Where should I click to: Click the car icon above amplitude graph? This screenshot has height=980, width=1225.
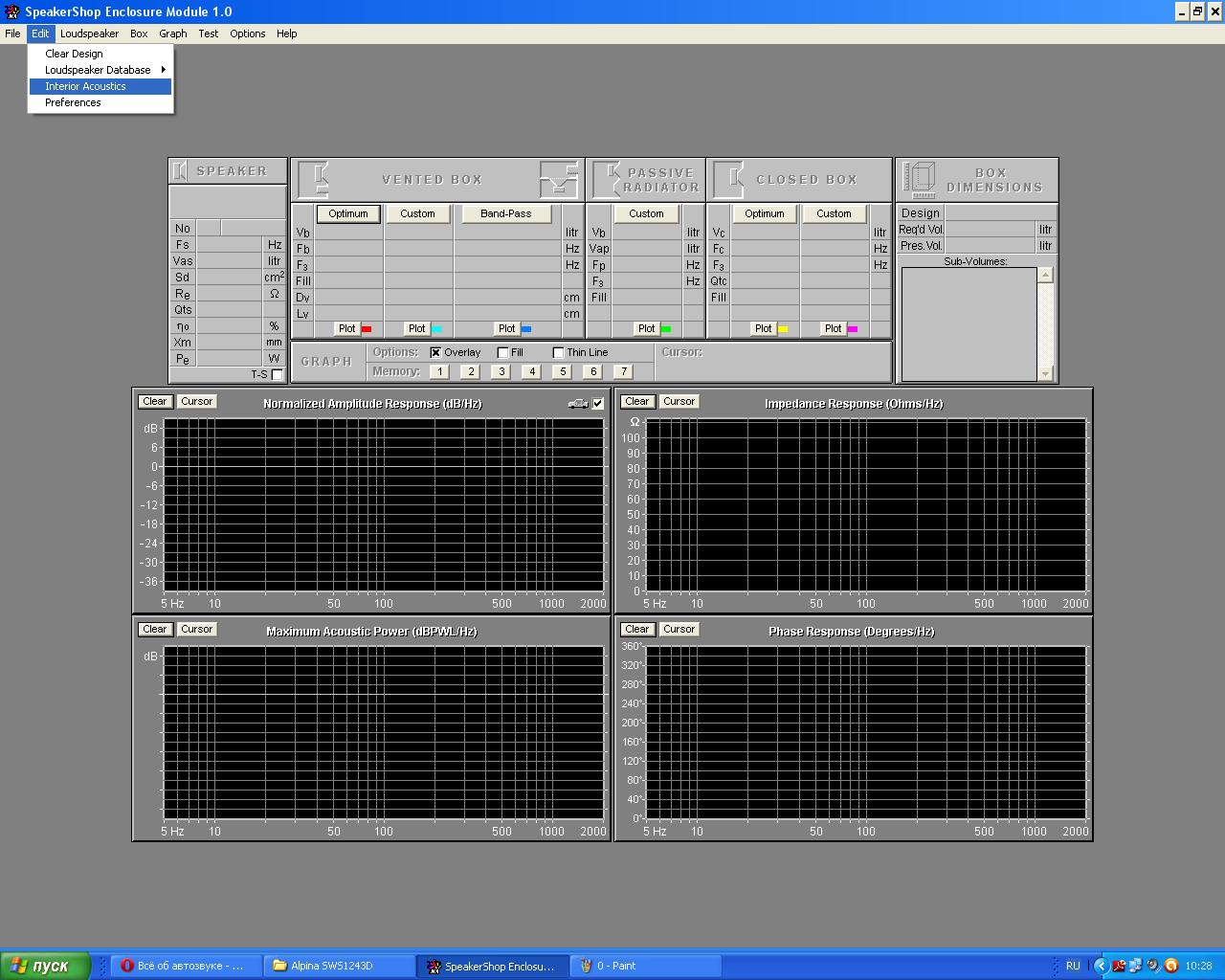[x=578, y=404]
